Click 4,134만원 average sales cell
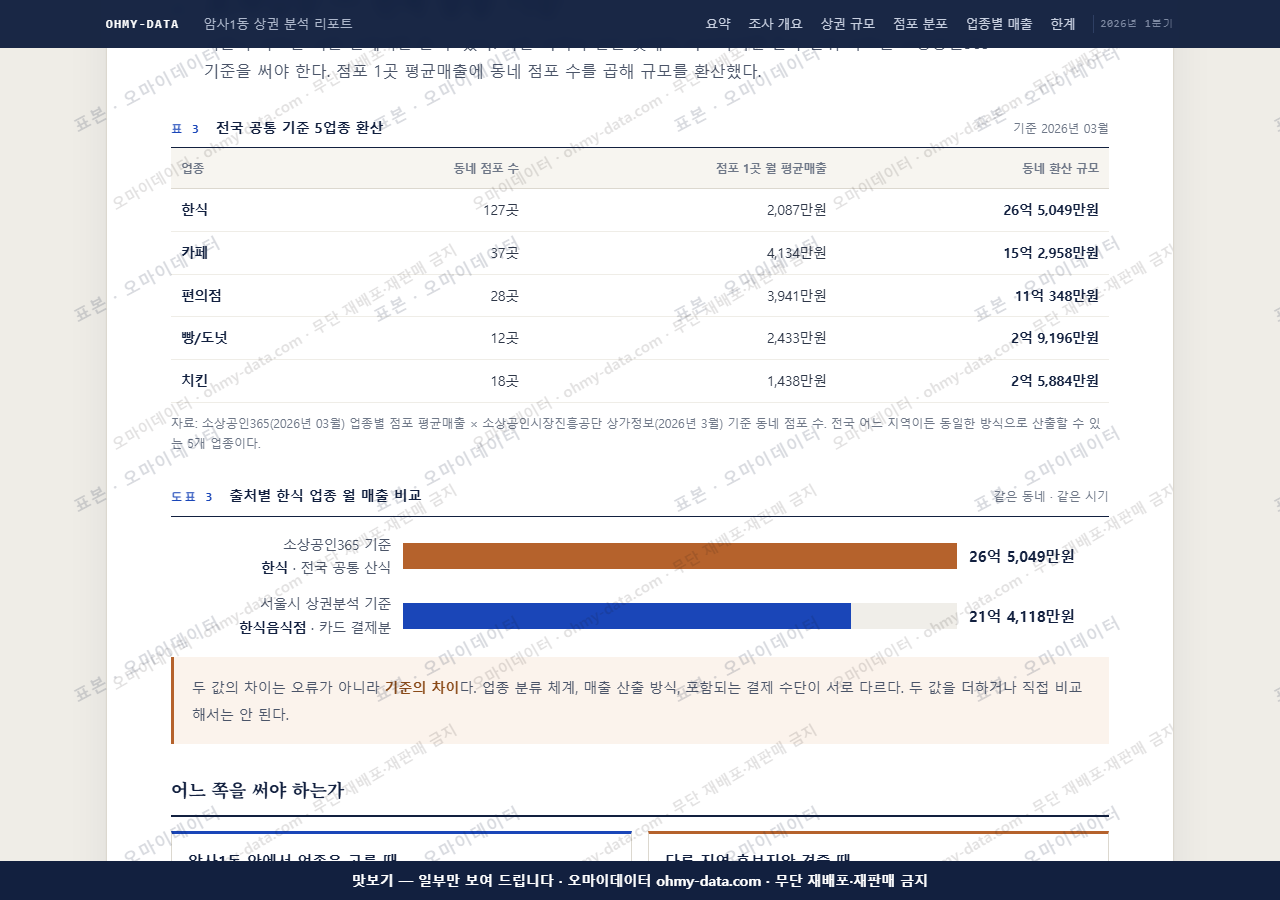The height and width of the screenshot is (900, 1280). (796, 253)
